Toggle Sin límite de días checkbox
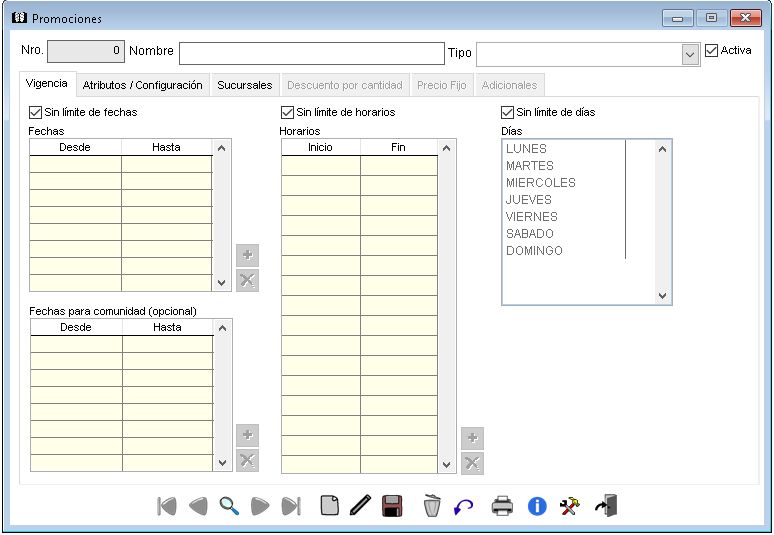 tap(508, 113)
